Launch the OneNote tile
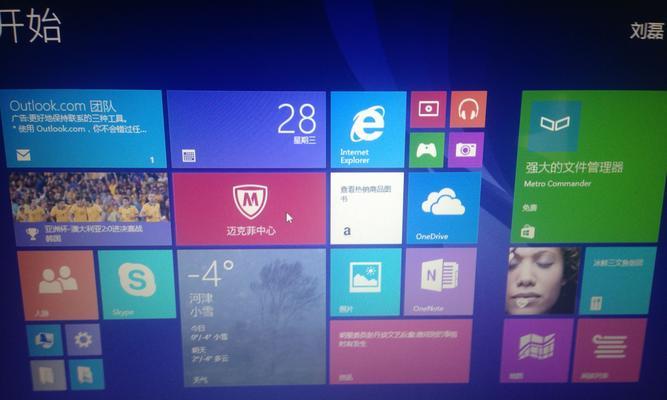Viewport: 667px width, 400px height. click(440, 281)
